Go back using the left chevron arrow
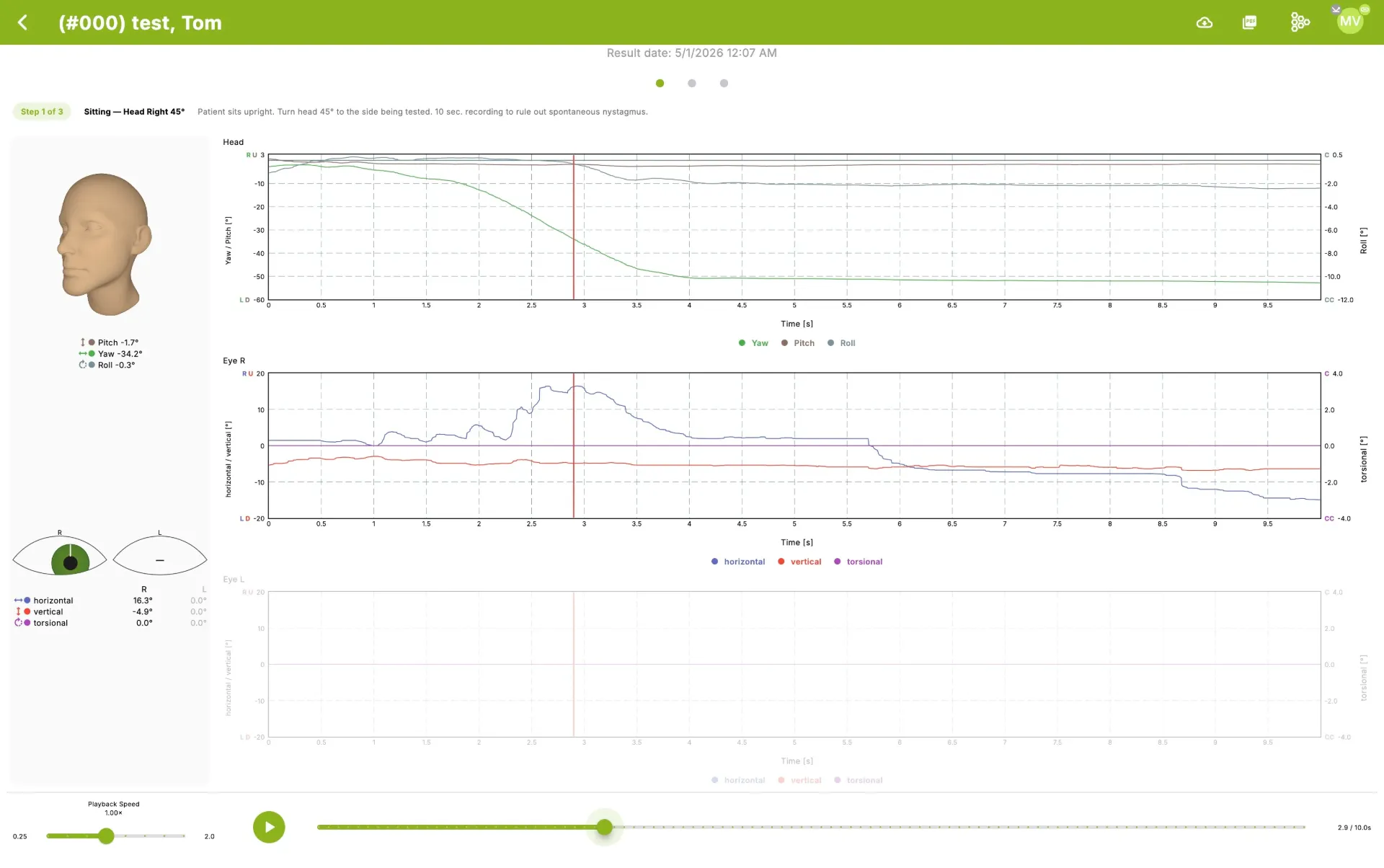Screen dimensions: 1384x868 (23, 22)
